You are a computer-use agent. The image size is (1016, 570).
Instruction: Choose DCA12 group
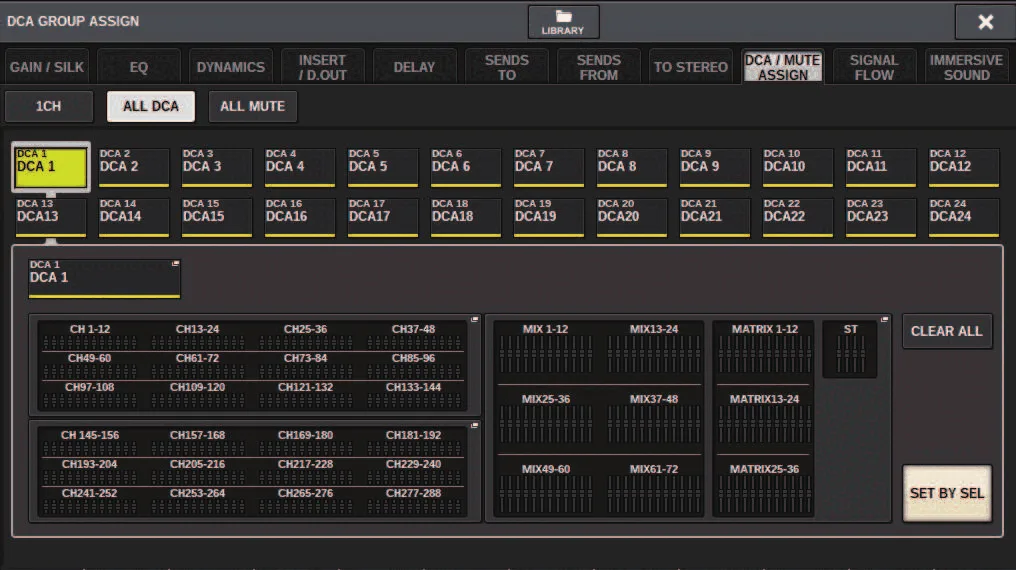click(964, 167)
